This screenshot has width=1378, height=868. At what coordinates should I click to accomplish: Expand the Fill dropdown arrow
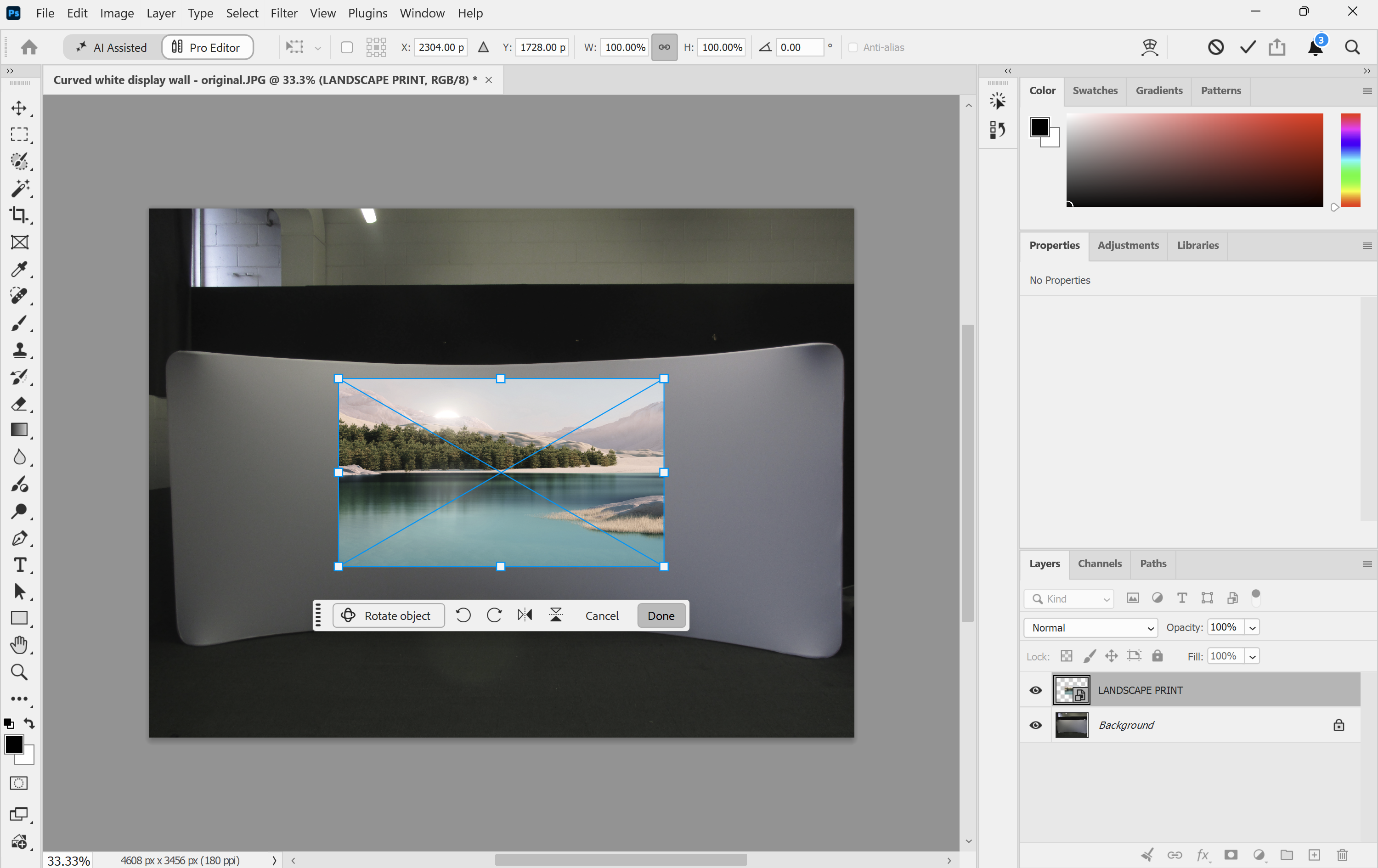pos(1252,656)
